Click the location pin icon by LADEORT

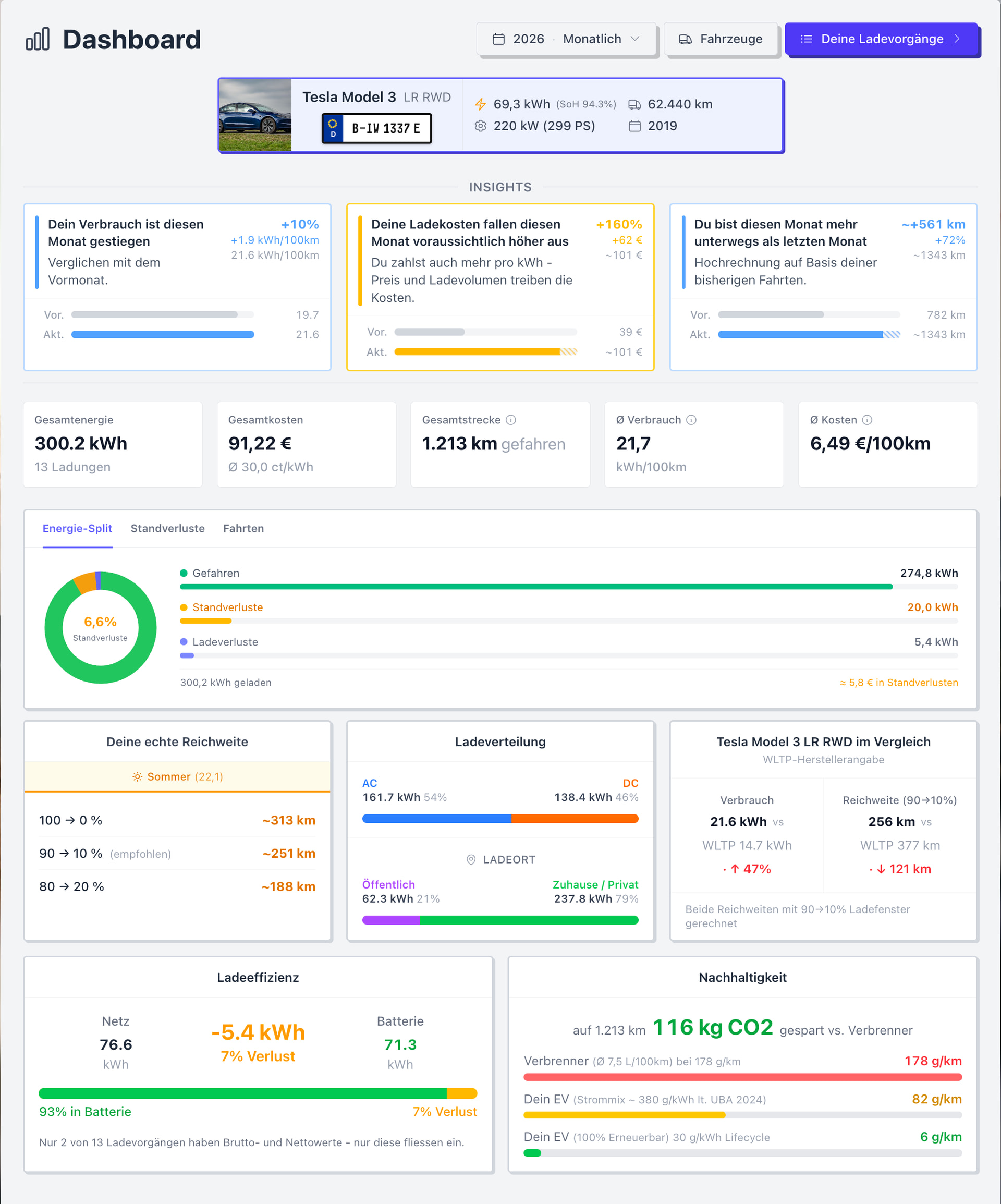(471, 859)
